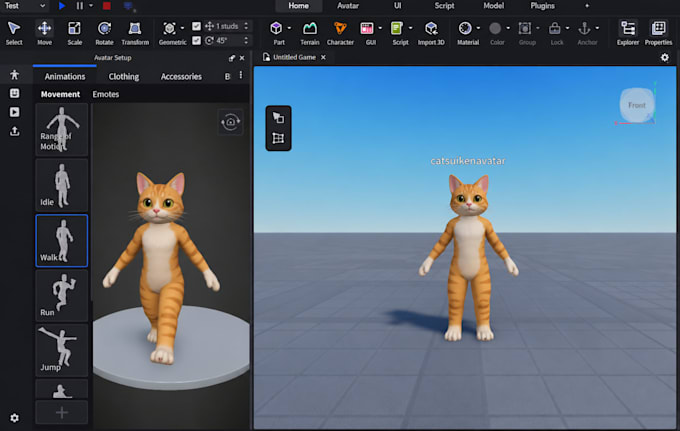The width and height of the screenshot is (680, 431).
Task: Switch to the Emotes sub-tab
Action: point(106,94)
